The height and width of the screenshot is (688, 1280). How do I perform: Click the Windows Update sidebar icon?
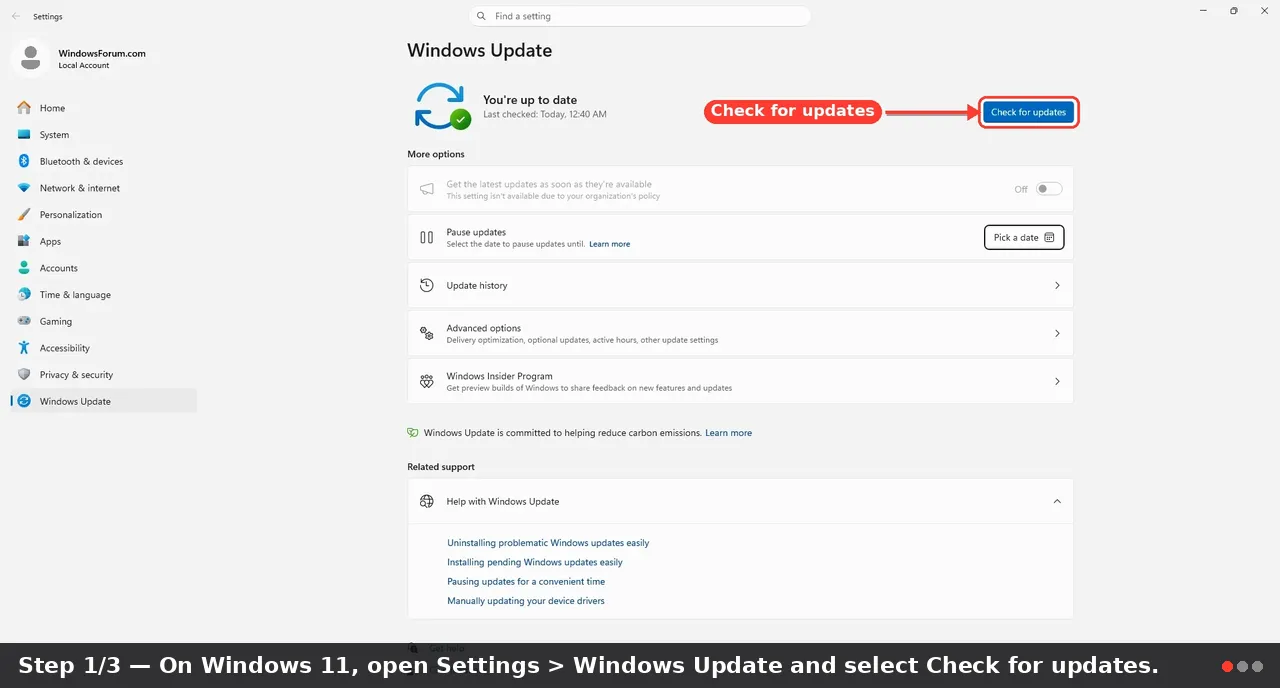pyautogui.click(x=24, y=401)
